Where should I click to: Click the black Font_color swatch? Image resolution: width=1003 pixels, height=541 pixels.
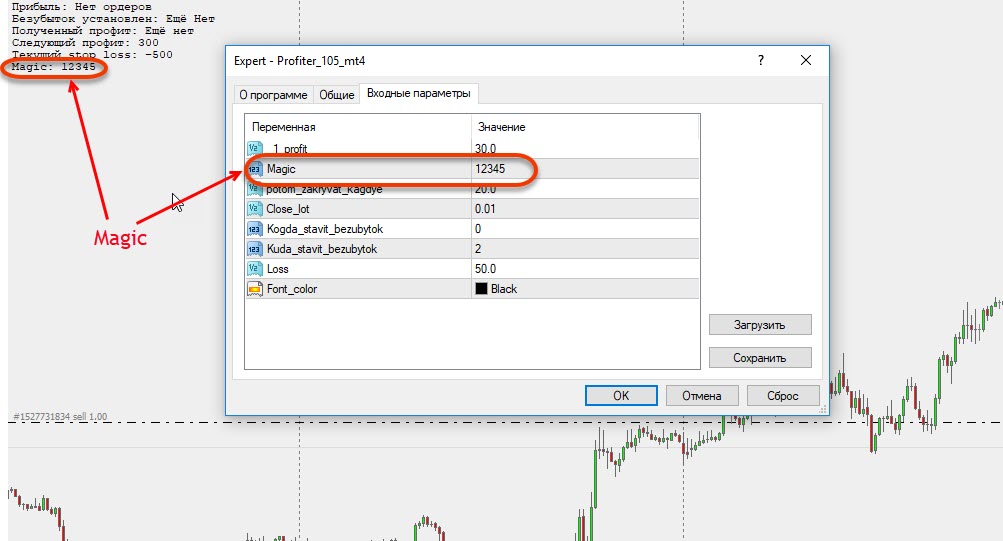(x=481, y=288)
